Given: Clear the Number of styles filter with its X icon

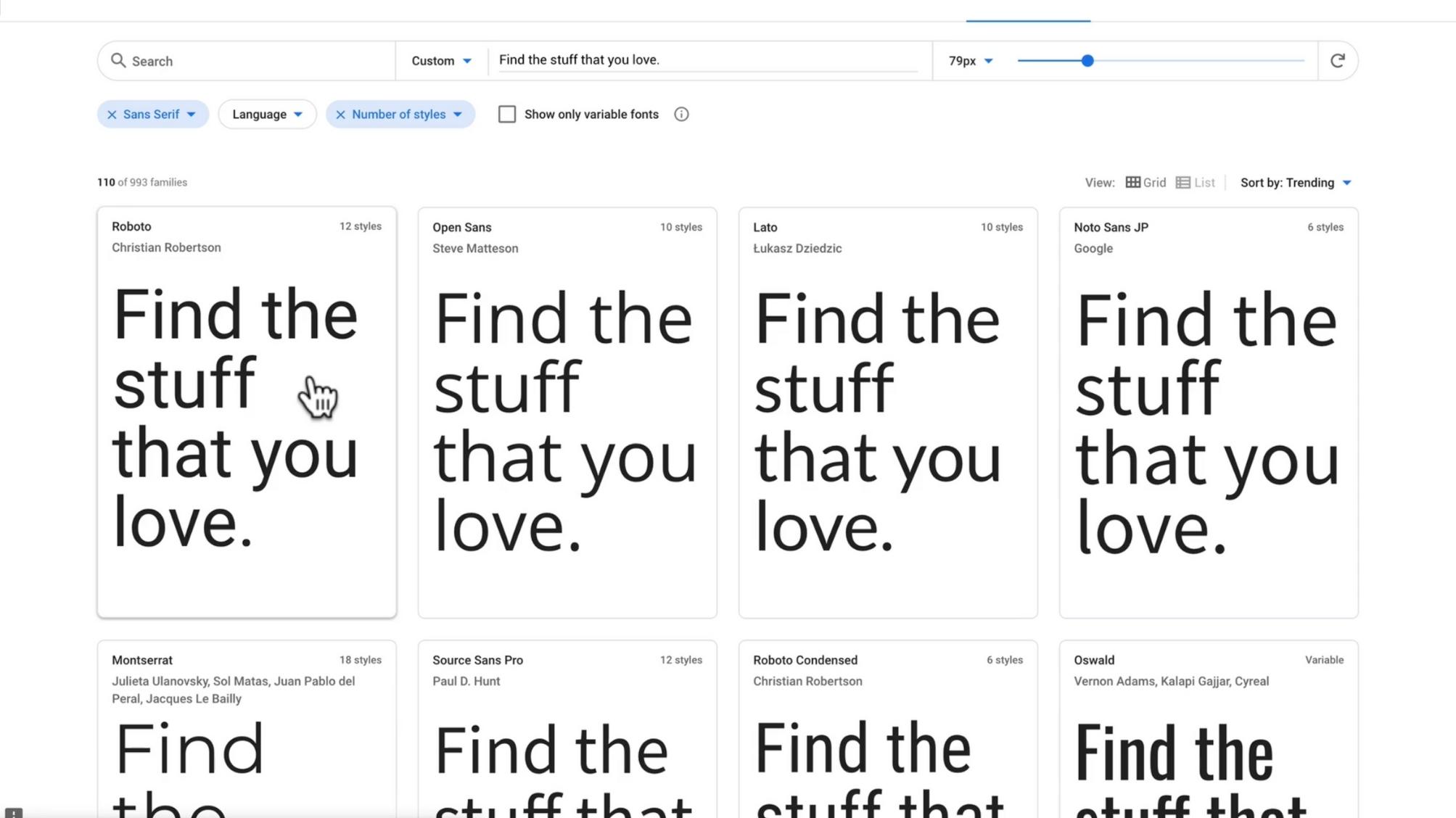Looking at the screenshot, I should tap(340, 115).
